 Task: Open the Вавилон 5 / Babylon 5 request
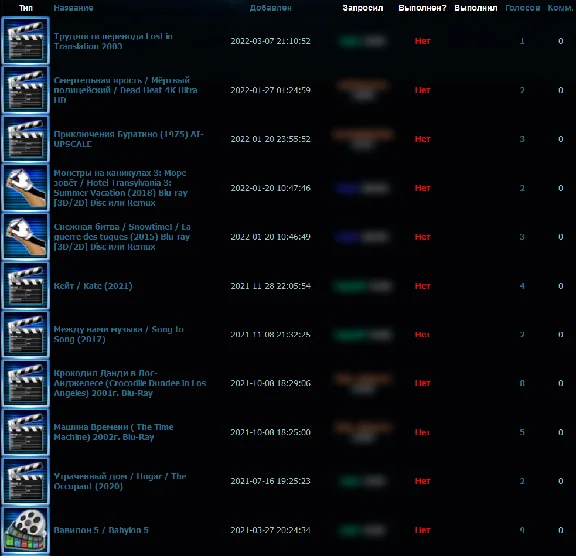(101, 530)
